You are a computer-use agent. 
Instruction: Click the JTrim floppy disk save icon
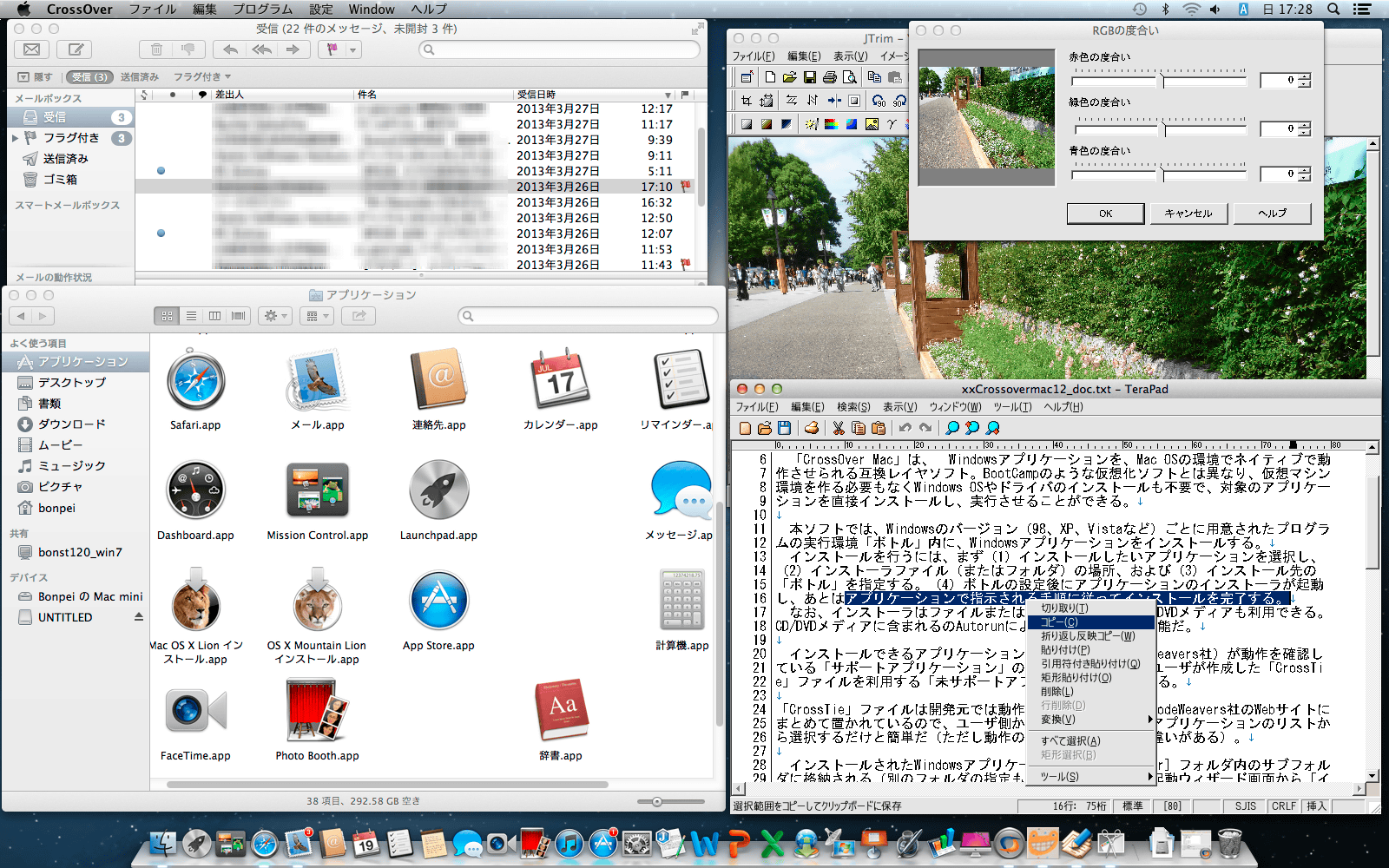click(x=809, y=77)
